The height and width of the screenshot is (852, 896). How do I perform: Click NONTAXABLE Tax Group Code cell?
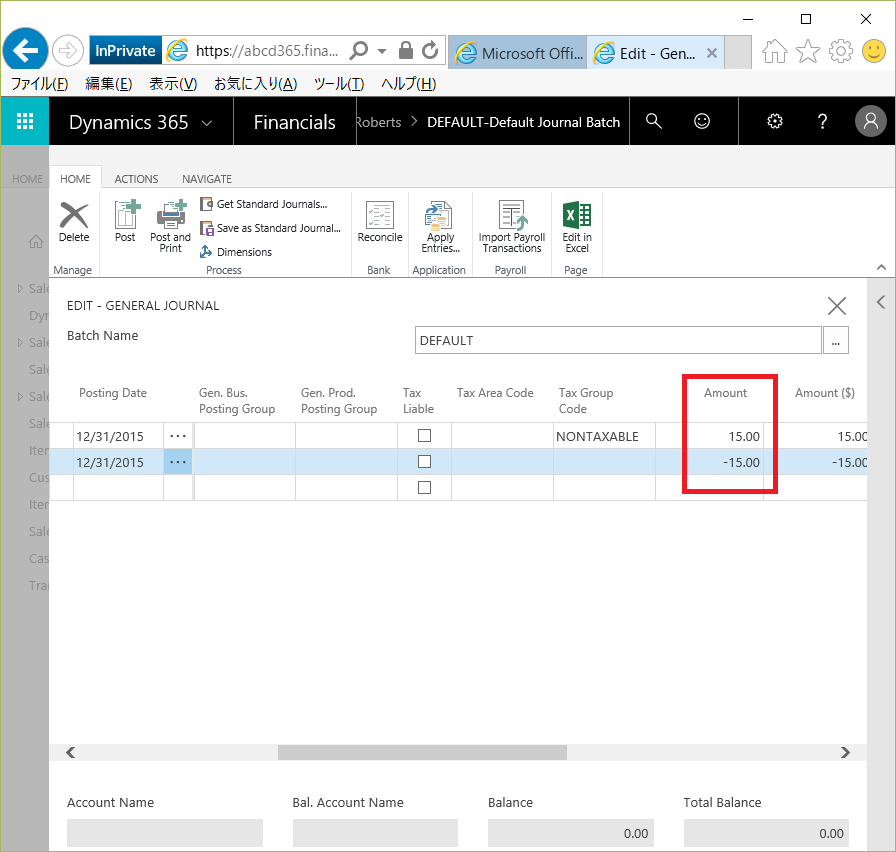604,436
